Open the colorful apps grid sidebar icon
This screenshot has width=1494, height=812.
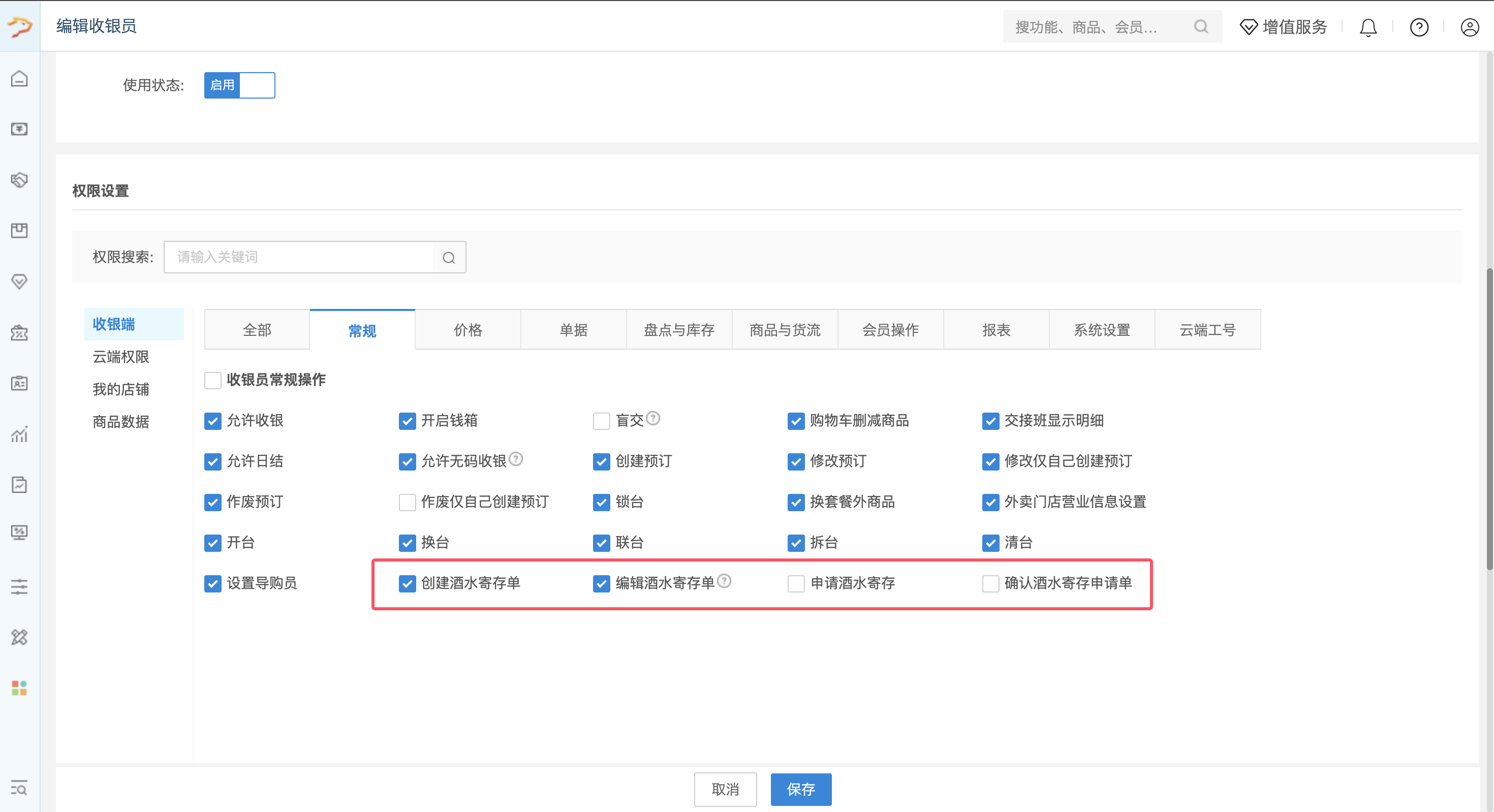(x=19, y=688)
